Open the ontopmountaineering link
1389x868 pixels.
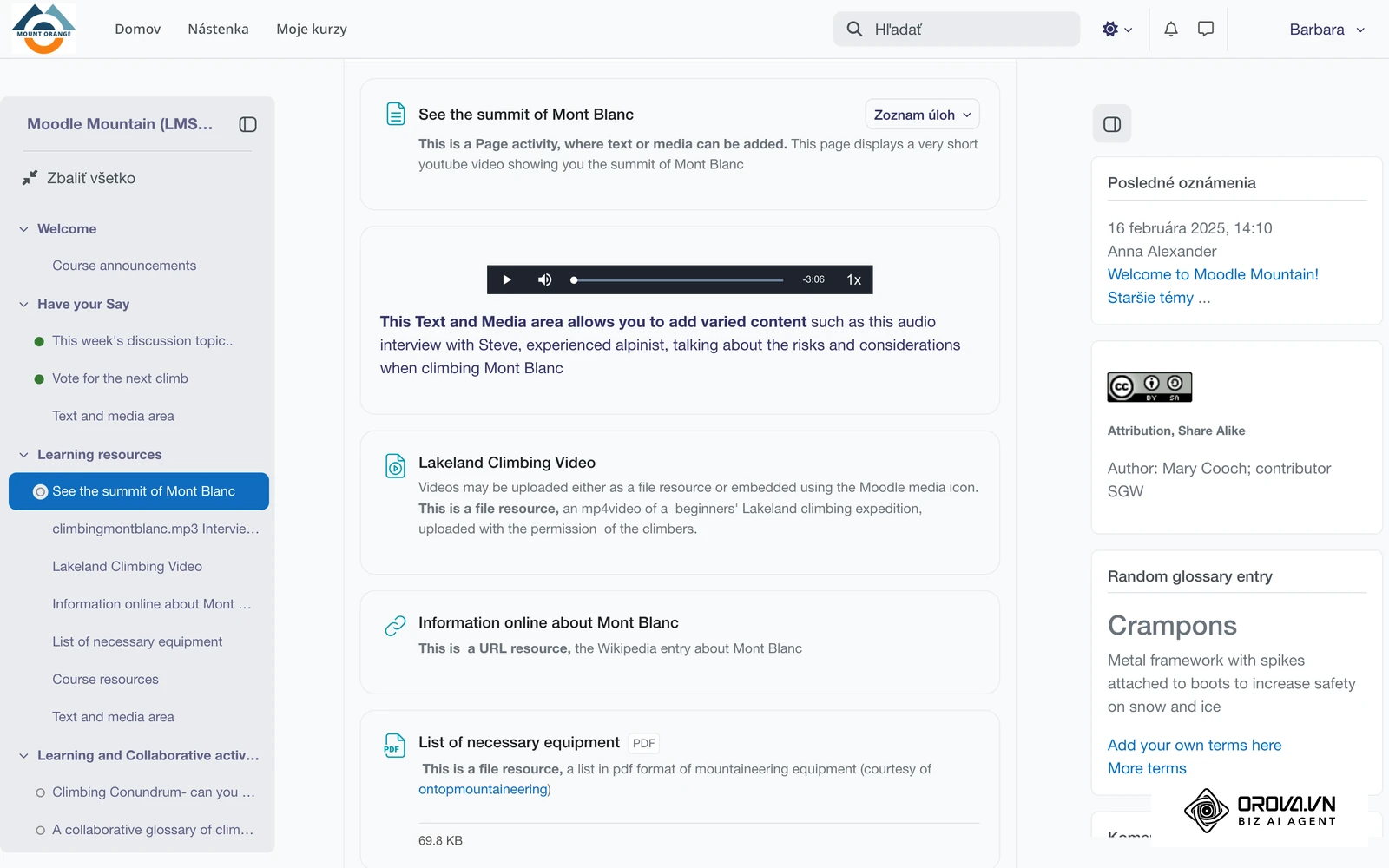[x=483, y=789]
